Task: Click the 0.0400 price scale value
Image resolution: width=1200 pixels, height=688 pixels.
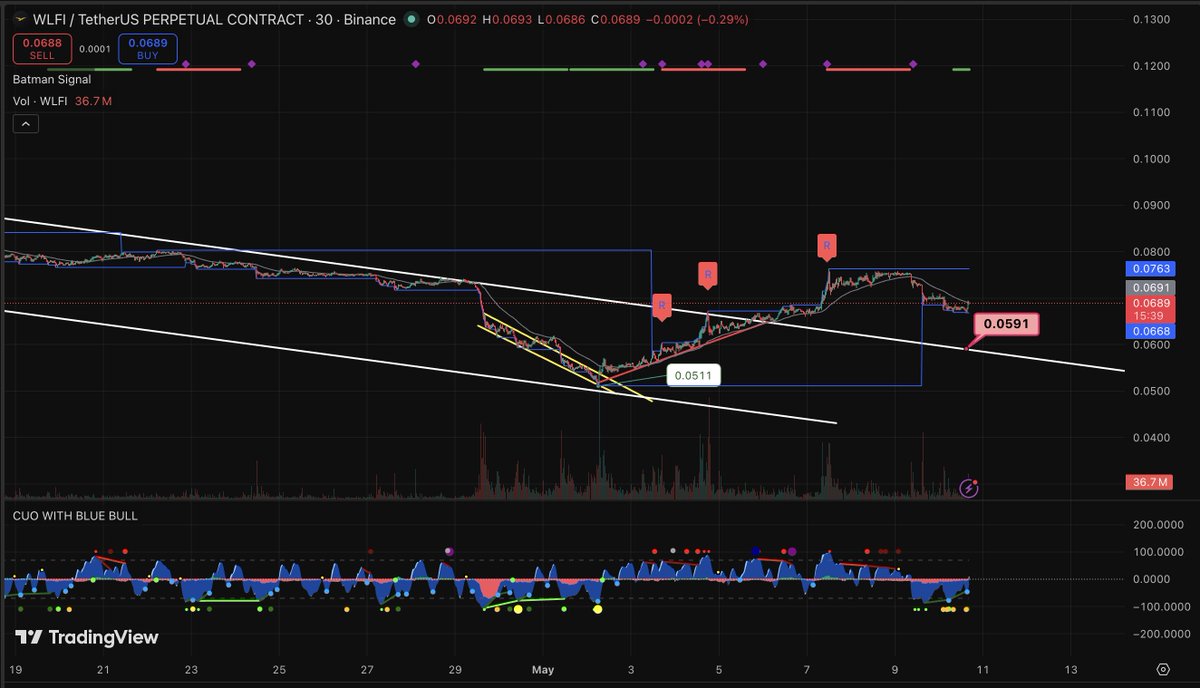Action: [x=1153, y=437]
